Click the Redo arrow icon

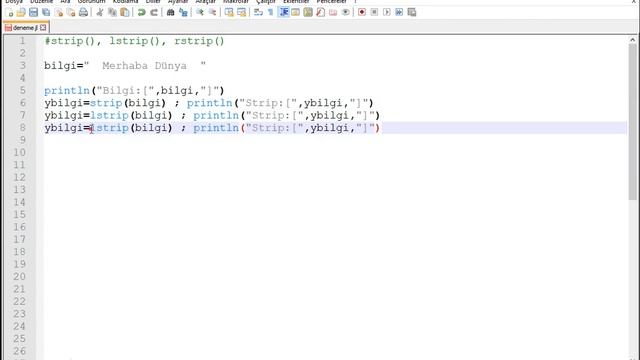154,12
